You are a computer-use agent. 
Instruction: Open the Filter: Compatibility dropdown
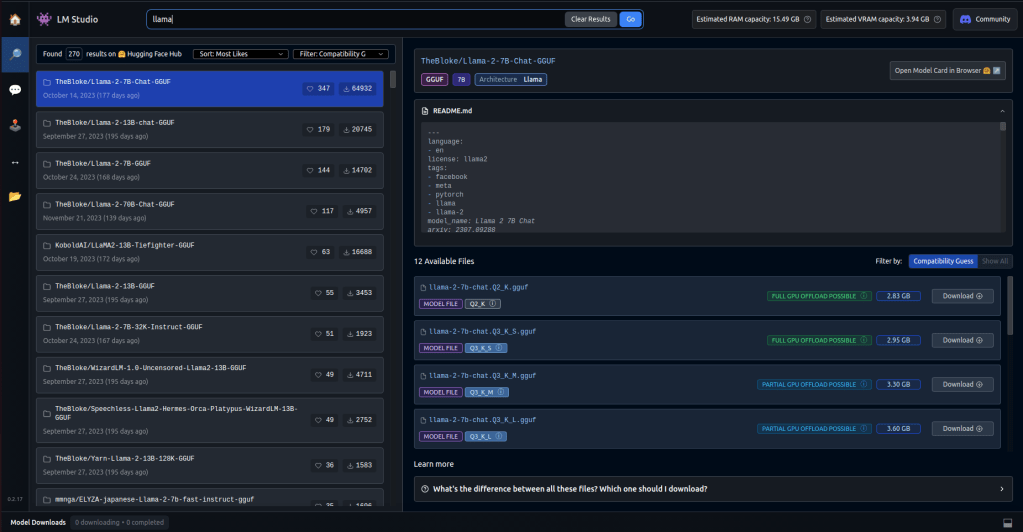pos(341,54)
